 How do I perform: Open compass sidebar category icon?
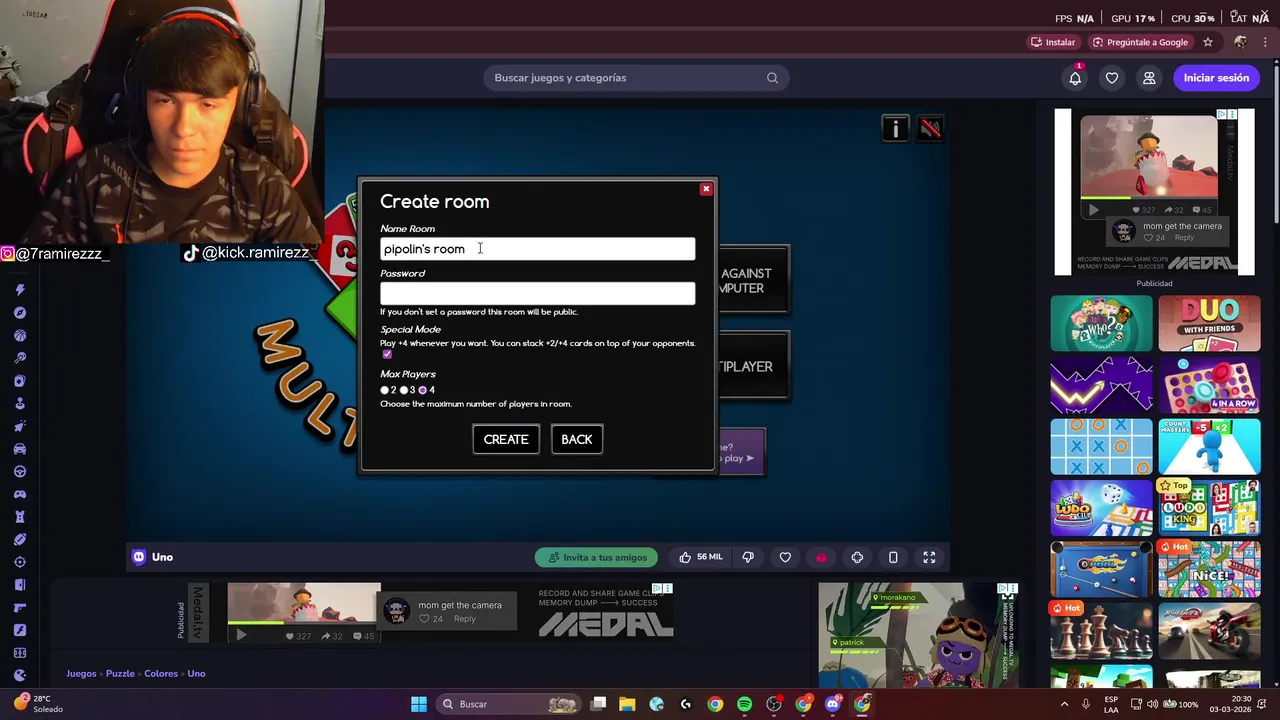19,313
